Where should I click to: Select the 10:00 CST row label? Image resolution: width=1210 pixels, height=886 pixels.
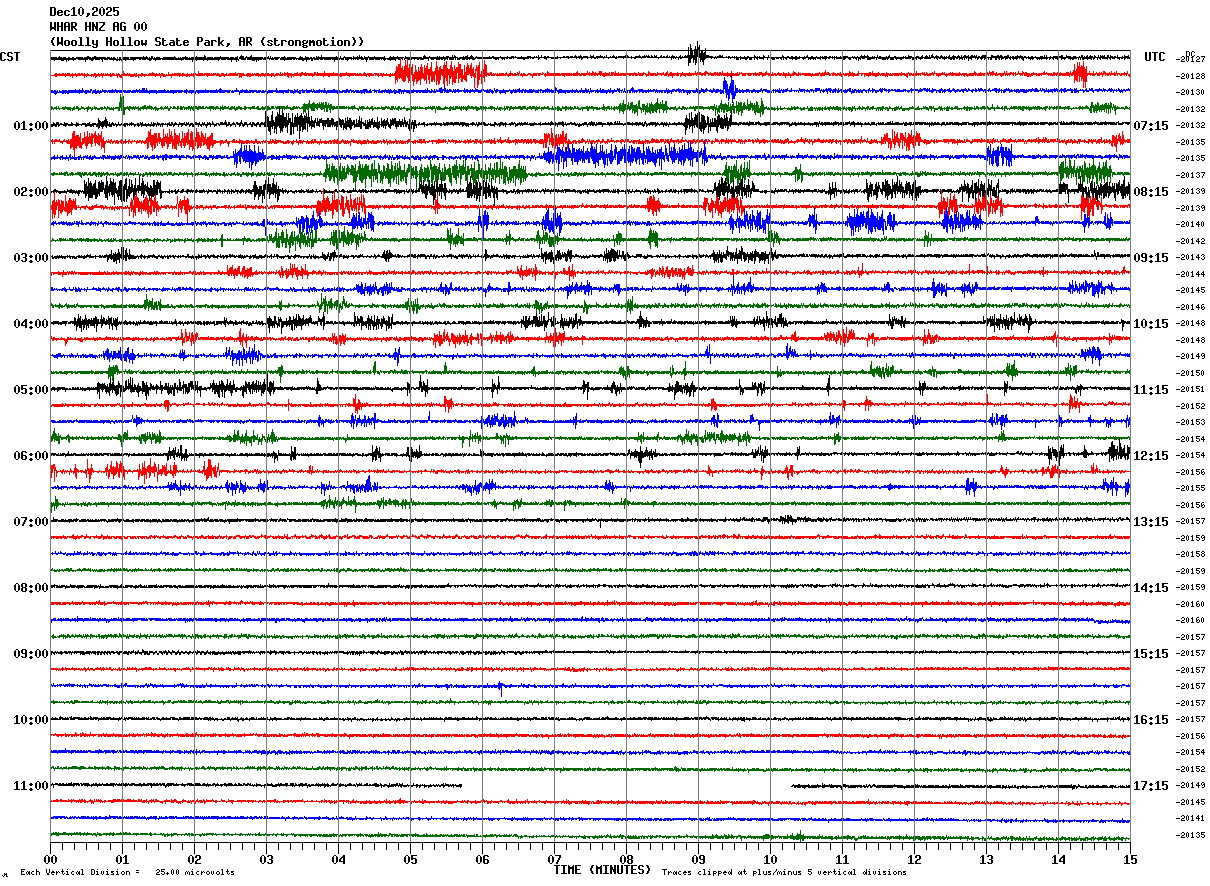coord(31,720)
